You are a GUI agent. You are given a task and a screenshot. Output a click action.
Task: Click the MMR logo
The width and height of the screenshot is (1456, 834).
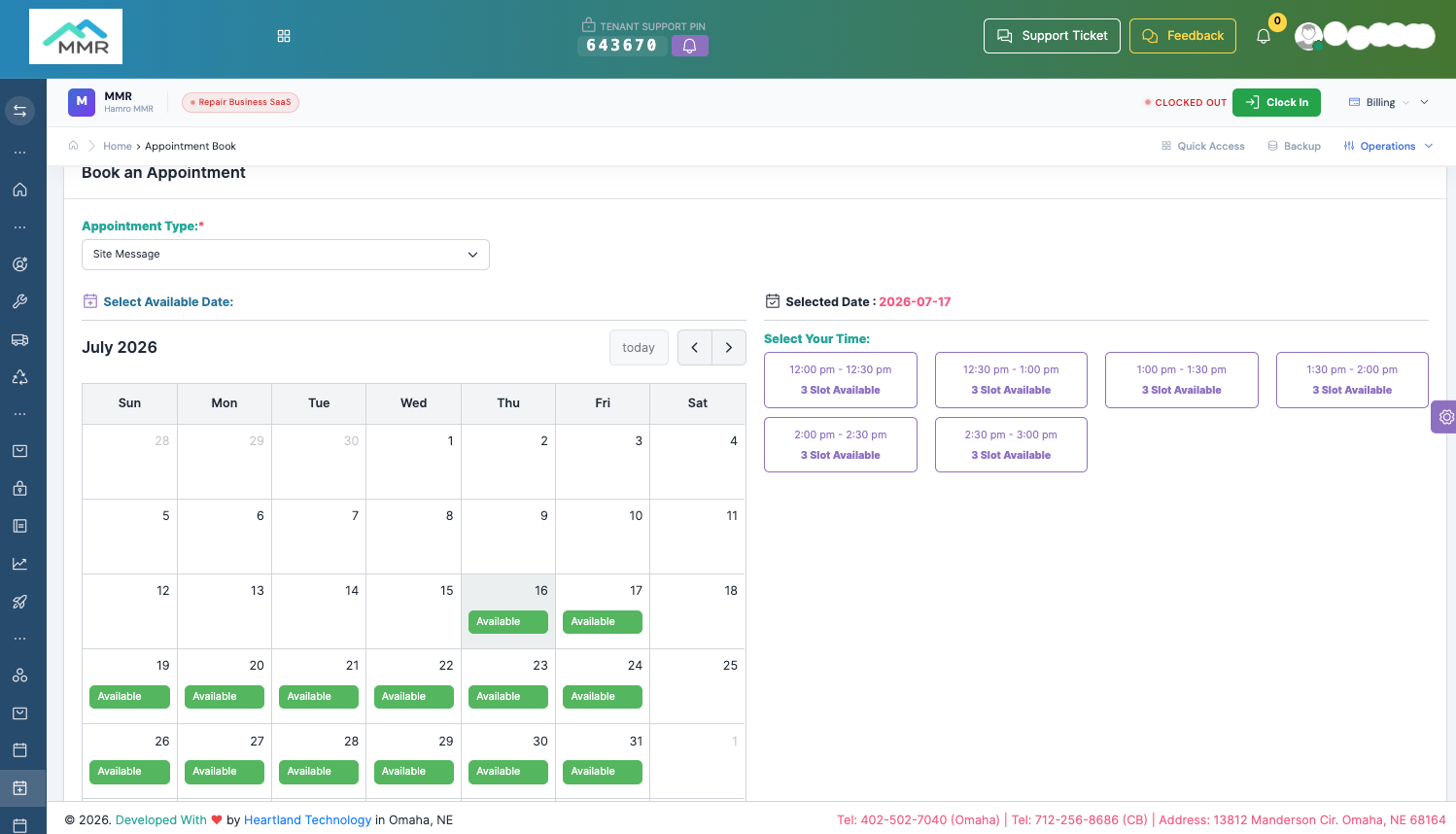pyautogui.click(x=76, y=37)
